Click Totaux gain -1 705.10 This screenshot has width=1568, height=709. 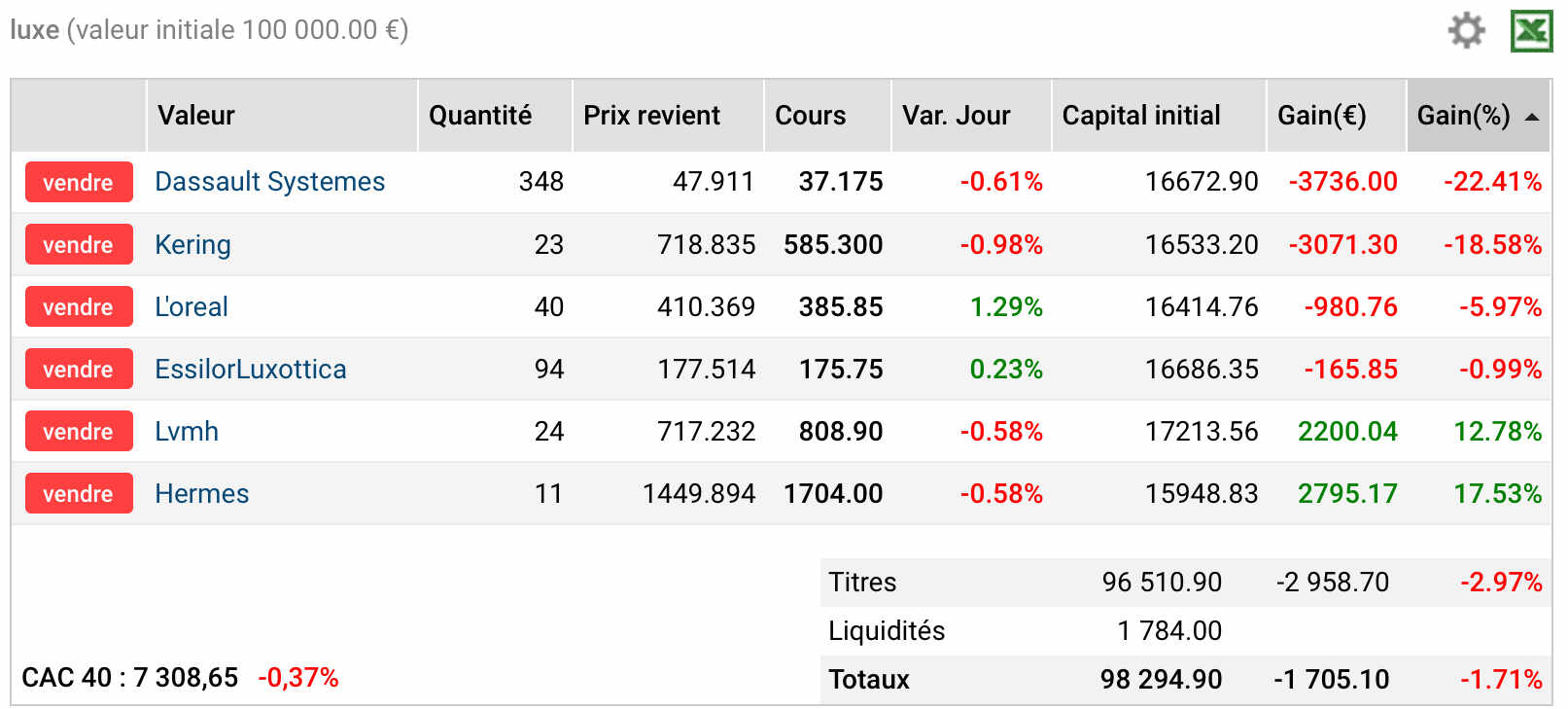[1332, 679]
